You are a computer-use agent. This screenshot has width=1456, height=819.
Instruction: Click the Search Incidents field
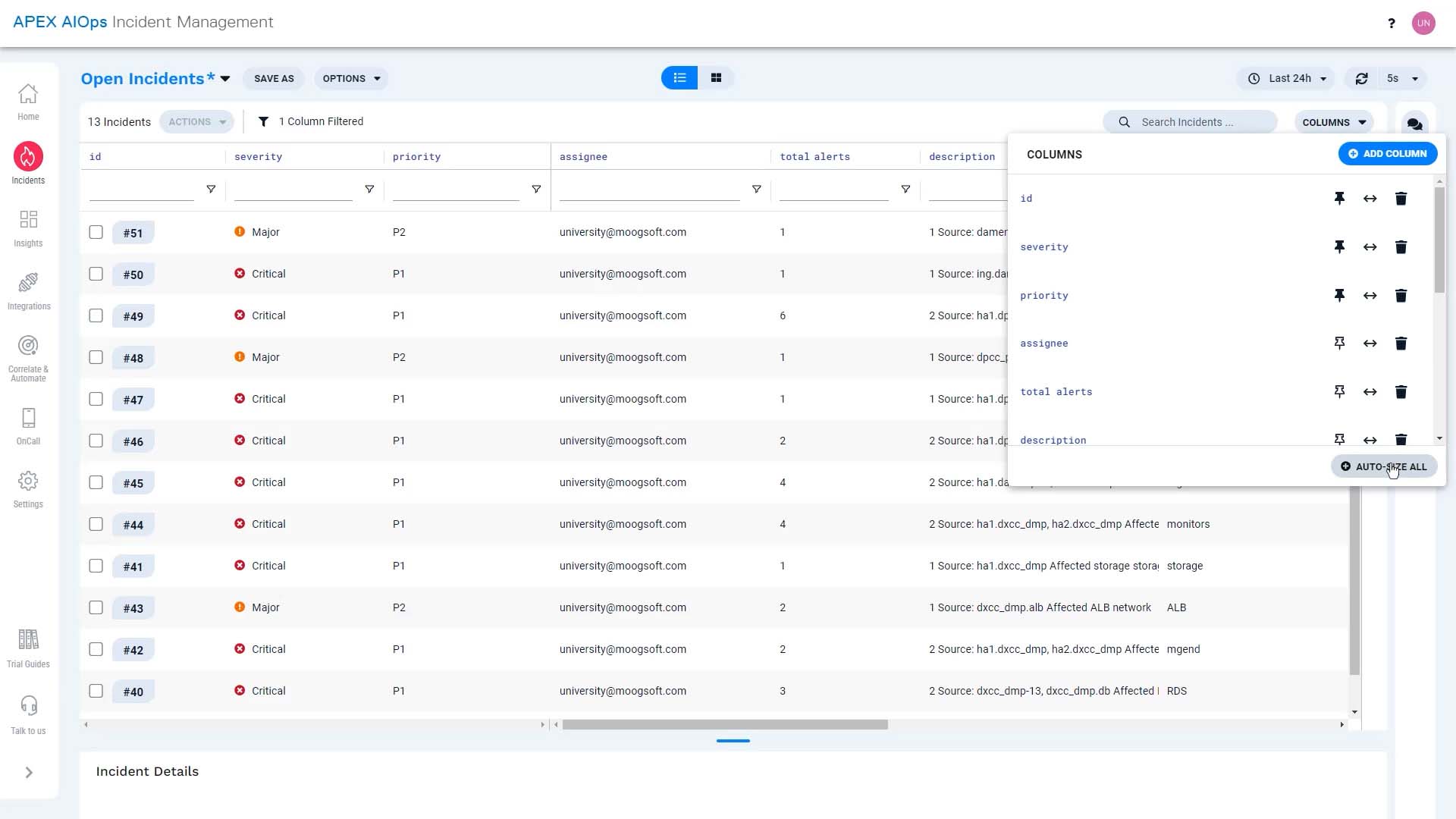tap(1191, 122)
